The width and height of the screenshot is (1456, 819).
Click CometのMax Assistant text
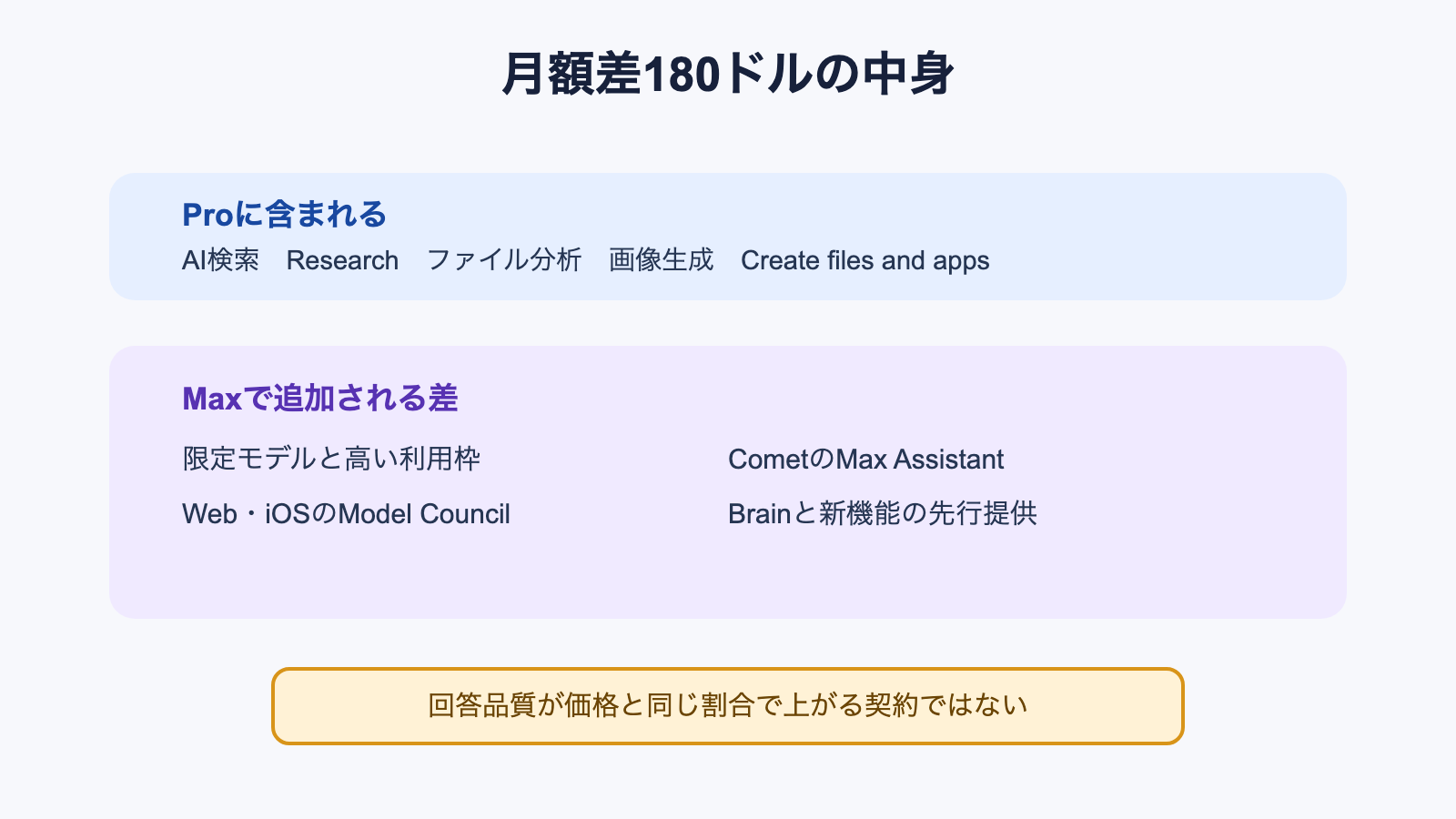865,459
